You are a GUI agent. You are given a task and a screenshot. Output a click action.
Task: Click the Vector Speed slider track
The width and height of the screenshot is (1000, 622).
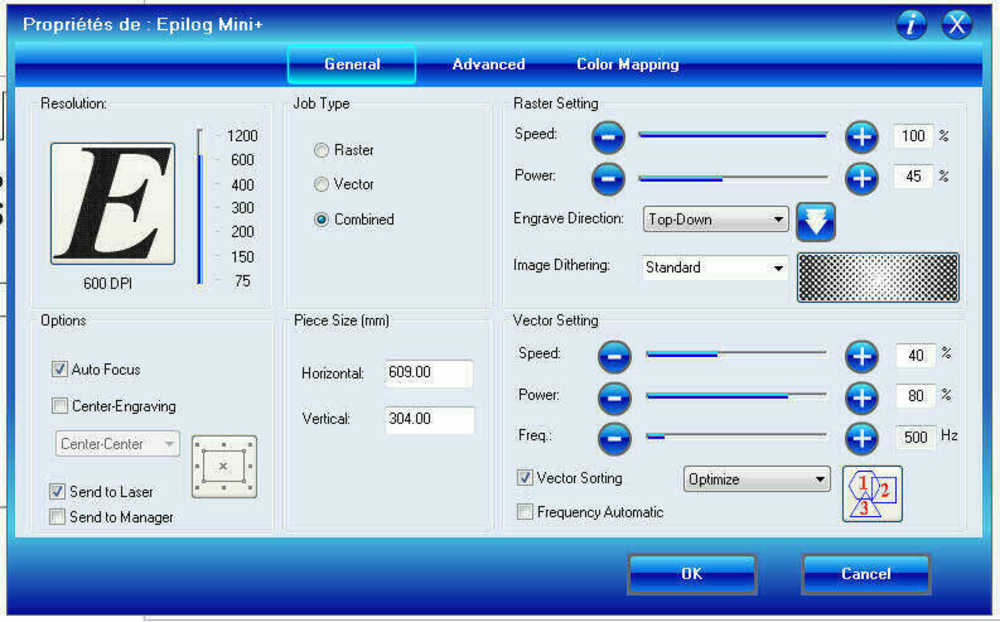pyautogui.click(x=737, y=354)
